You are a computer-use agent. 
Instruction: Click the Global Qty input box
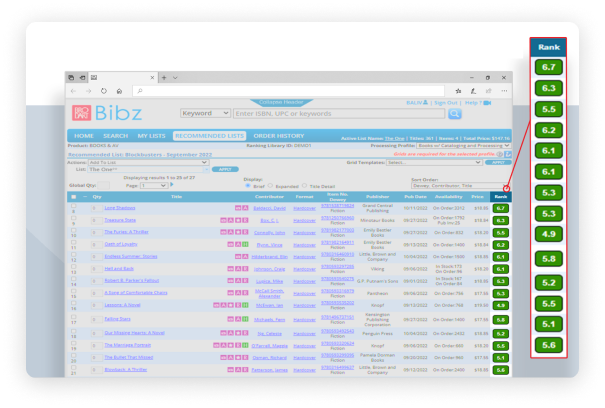coord(103,186)
